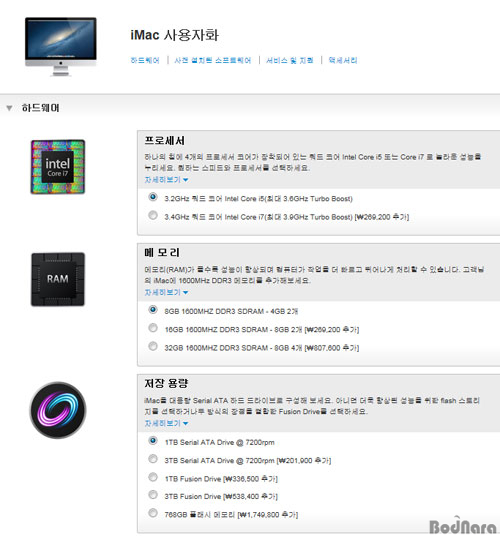Expand 자세히보기 under the 프로세서 section
The width and height of the screenshot is (500, 537).
click(166, 180)
